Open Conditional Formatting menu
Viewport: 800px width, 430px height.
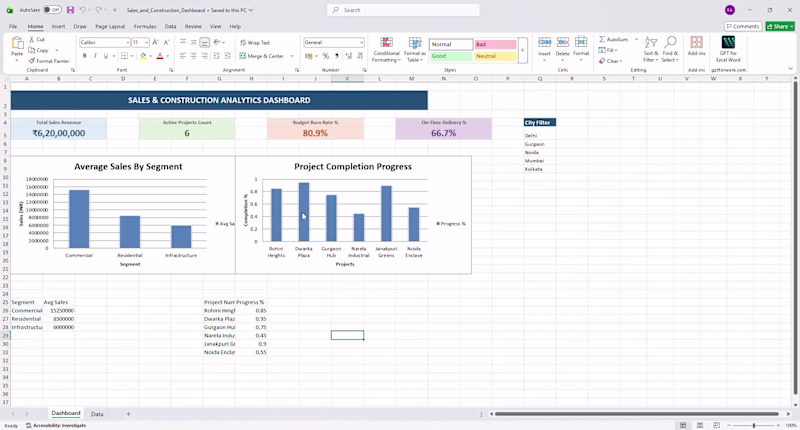pos(386,50)
